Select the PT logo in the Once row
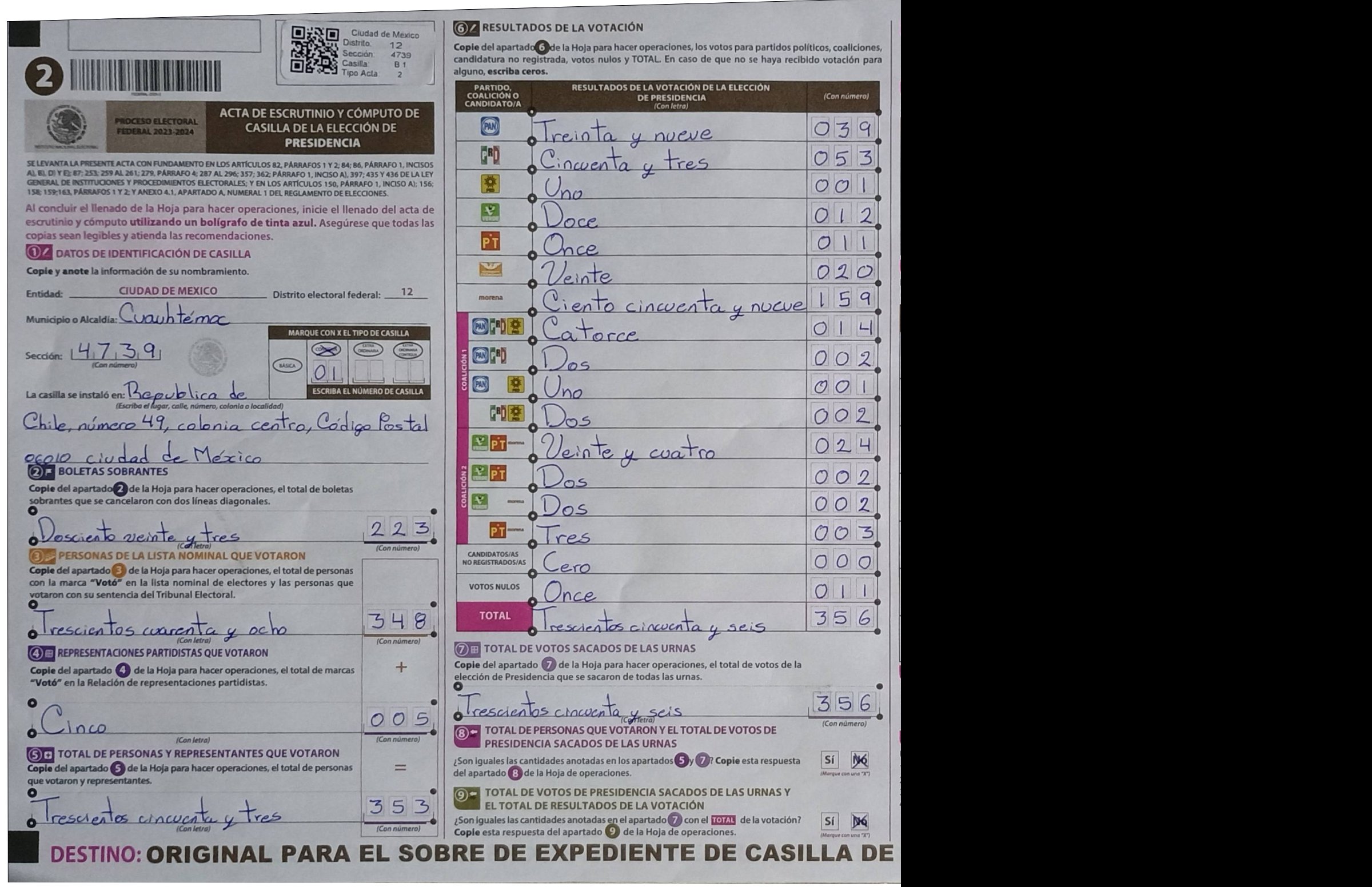Screen dimensions: 1372x887 point(490,242)
